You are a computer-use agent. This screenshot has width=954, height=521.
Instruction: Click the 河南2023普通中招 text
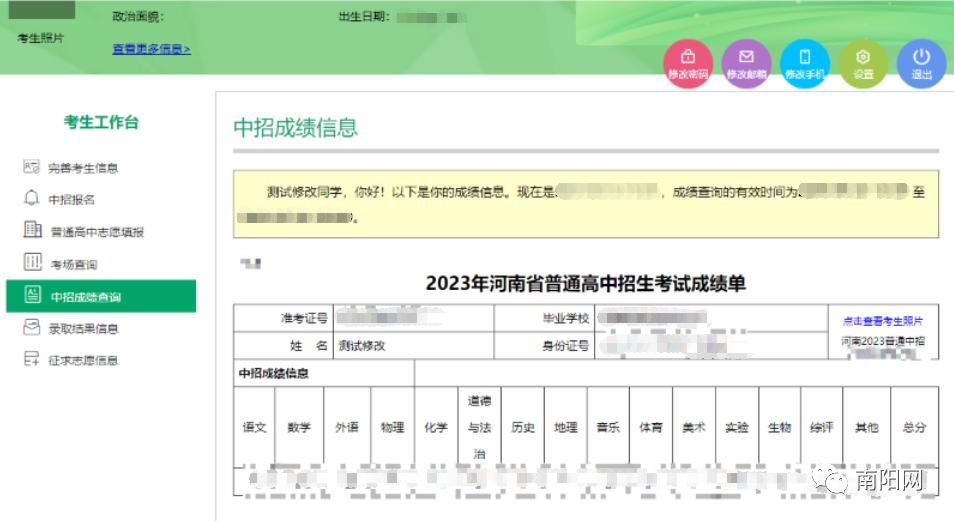883,341
